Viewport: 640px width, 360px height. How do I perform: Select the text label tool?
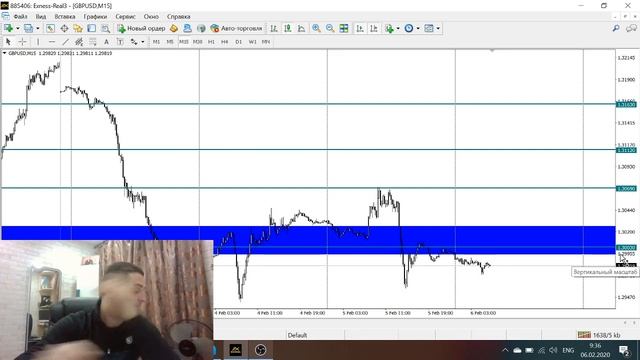pos(120,42)
